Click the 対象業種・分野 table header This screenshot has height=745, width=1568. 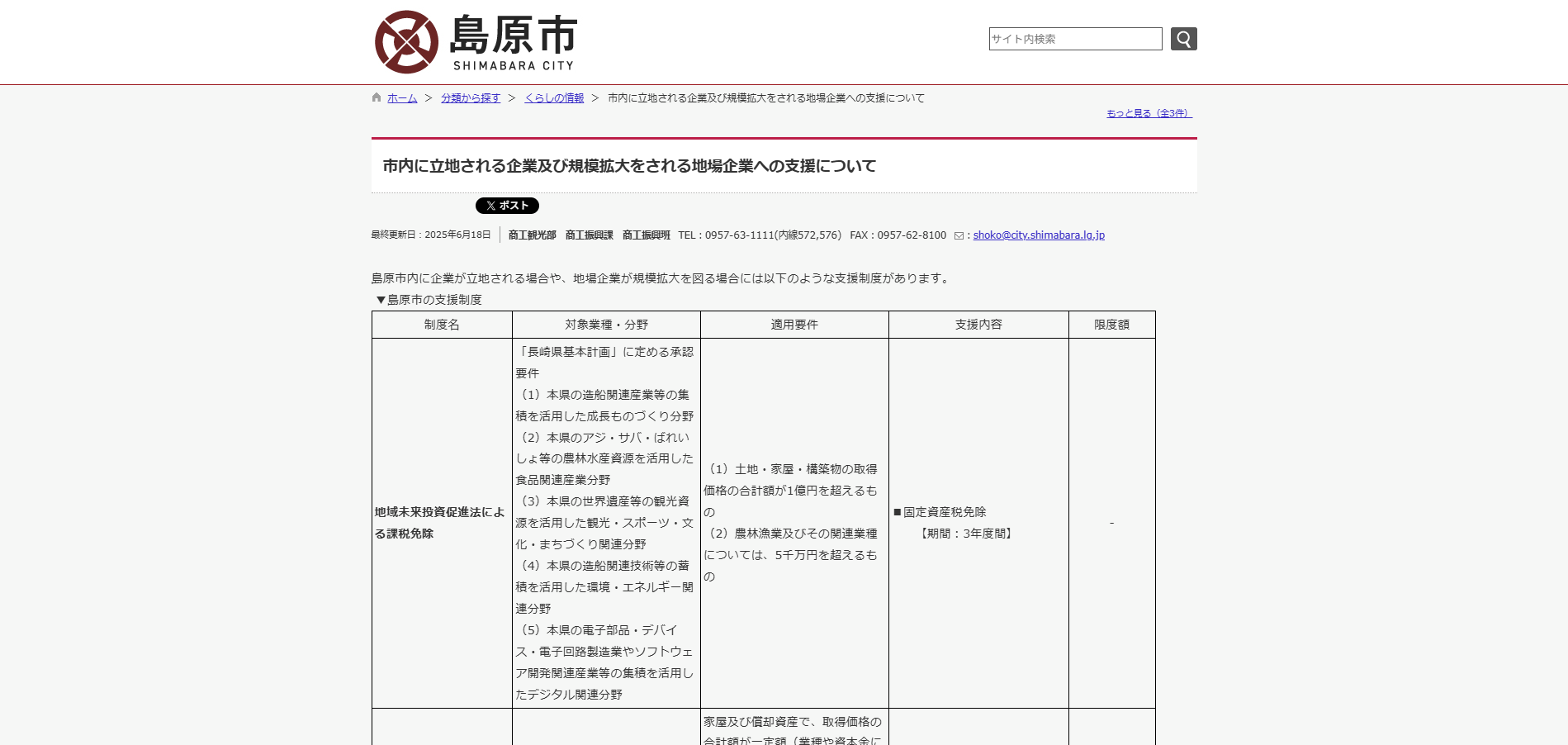[606, 325]
